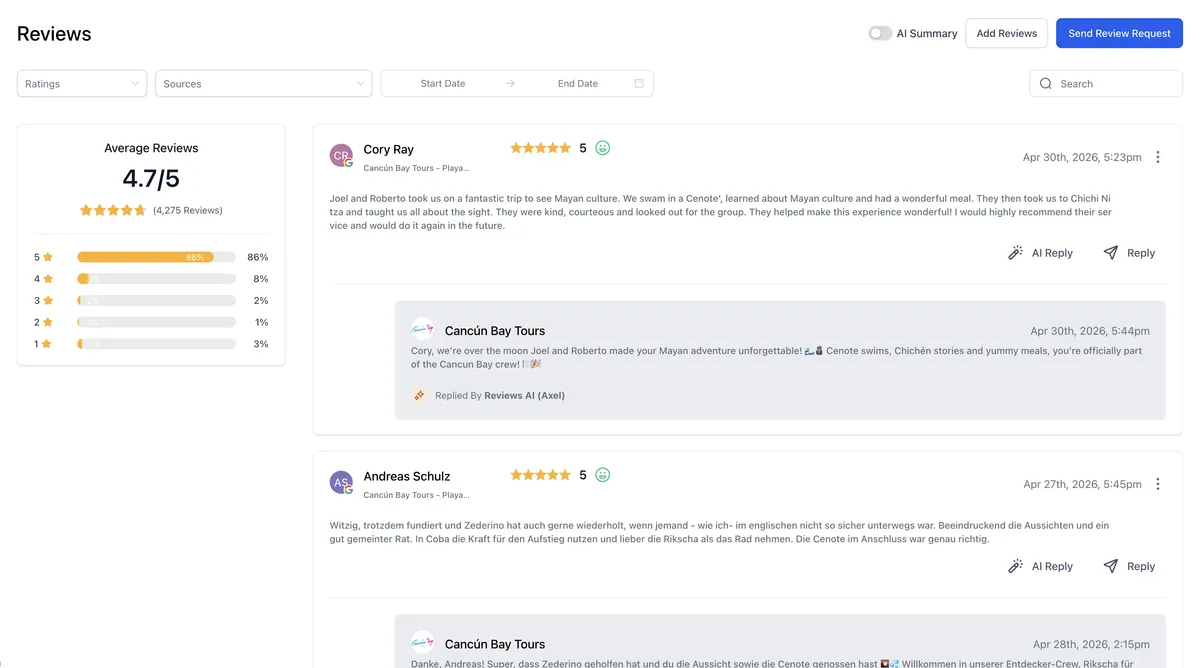Screen dimensions: 1200x668
Task: Click Andreas Schulz's avatar
Action: (342, 483)
